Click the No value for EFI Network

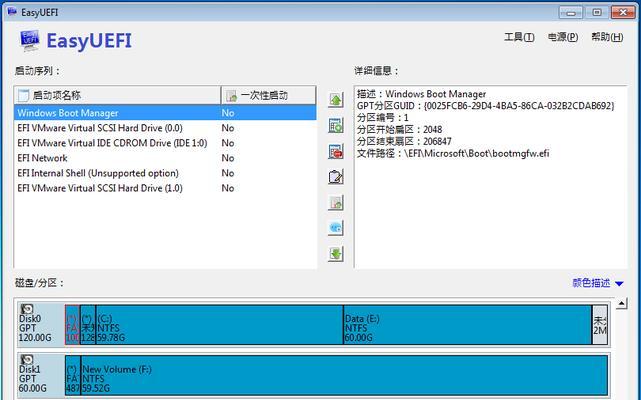(x=228, y=158)
